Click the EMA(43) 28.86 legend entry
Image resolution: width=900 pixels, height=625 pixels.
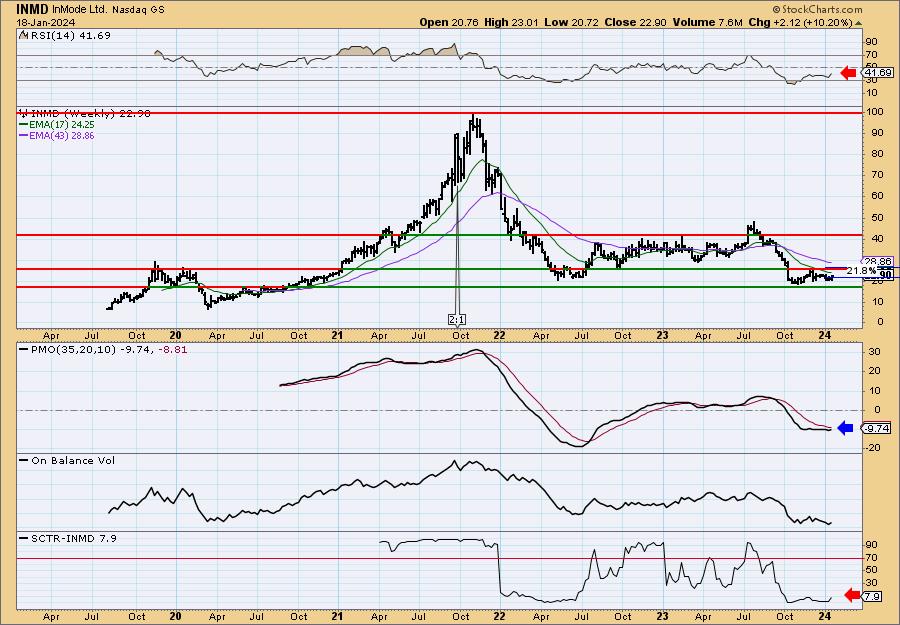click(x=61, y=136)
